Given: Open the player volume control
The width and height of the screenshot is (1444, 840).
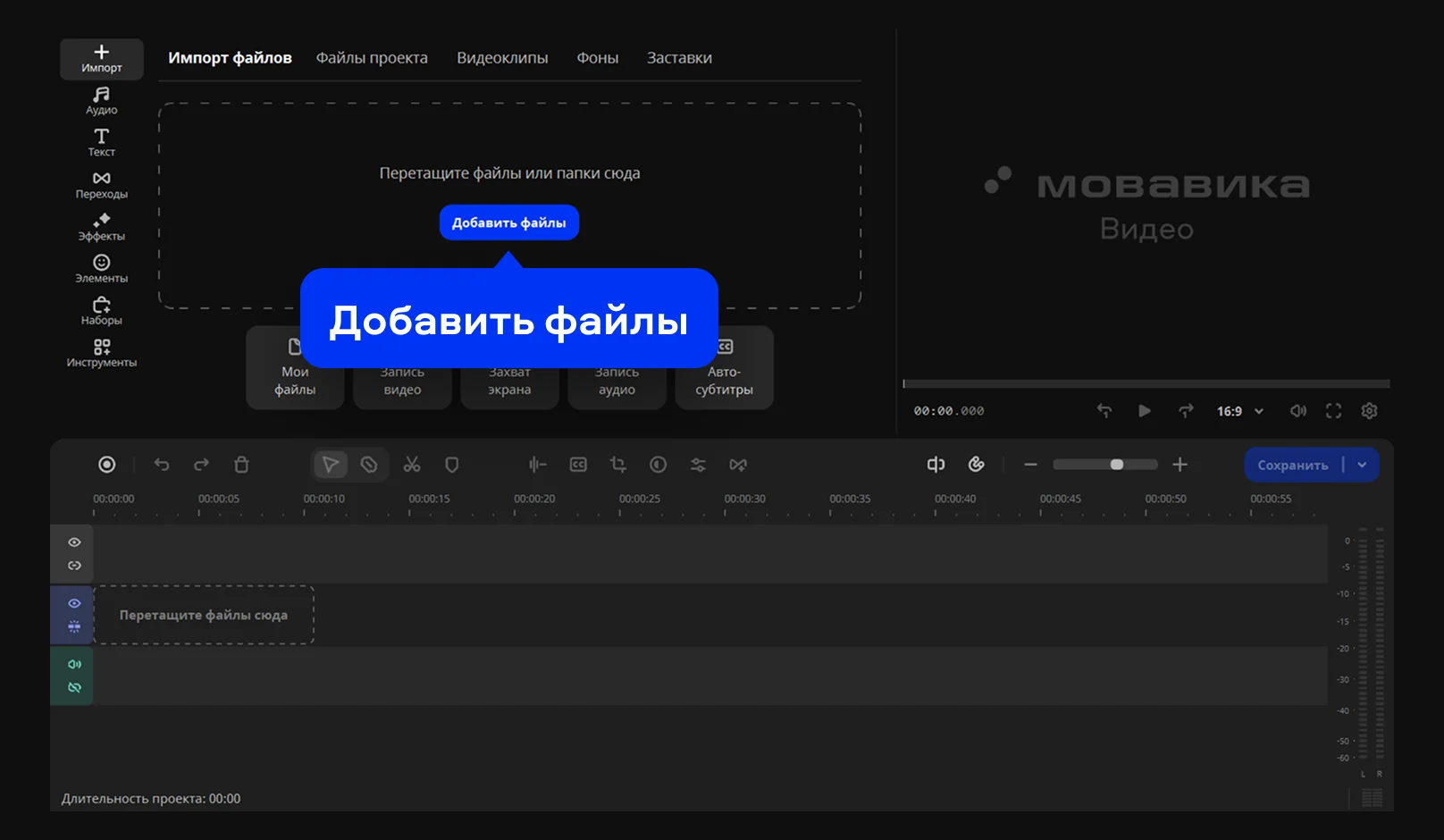Looking at the screenshot, I should tap(1297, 411).
